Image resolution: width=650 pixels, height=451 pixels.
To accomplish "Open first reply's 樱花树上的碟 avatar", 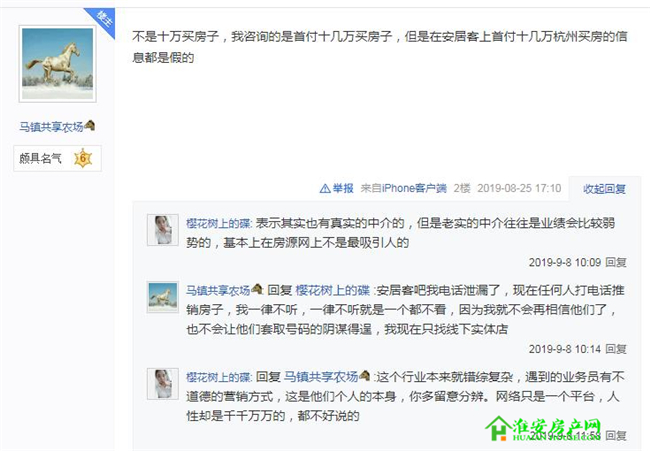I will (162, 230).
